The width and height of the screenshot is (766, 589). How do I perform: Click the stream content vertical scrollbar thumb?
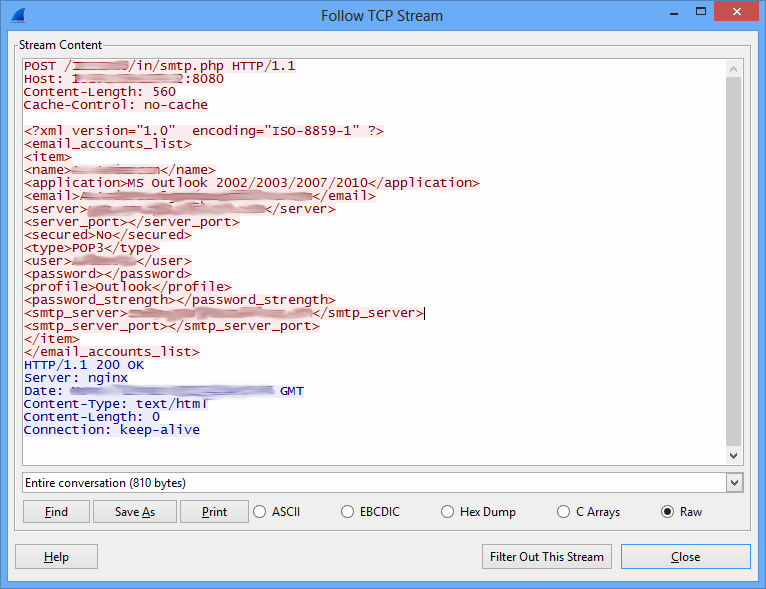(x=733, y=261)
